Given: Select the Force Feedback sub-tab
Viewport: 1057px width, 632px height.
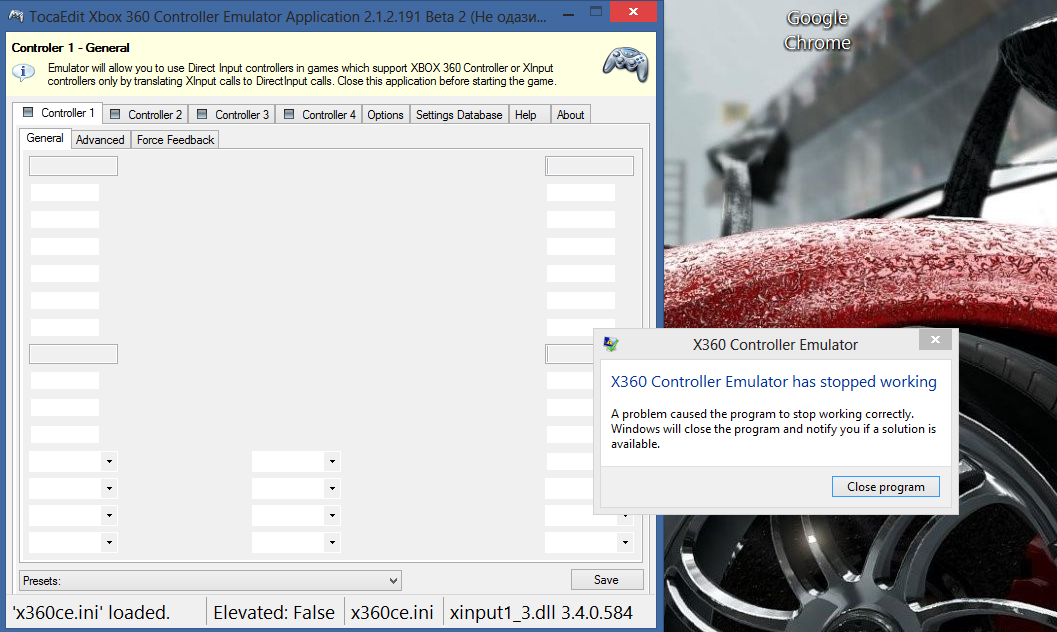Looking at the screenshot, I should tap(175, 139).
